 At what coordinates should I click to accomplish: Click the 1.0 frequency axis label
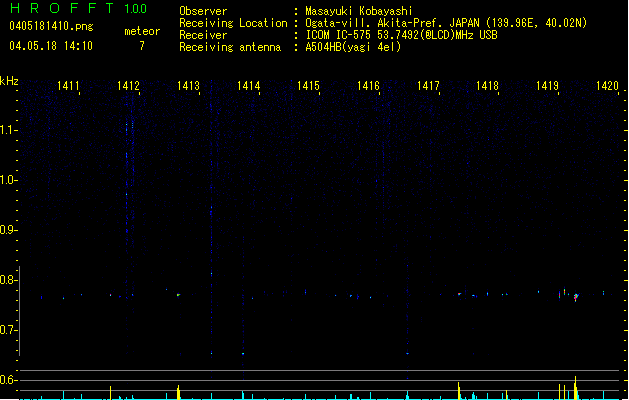coord(8,180)
